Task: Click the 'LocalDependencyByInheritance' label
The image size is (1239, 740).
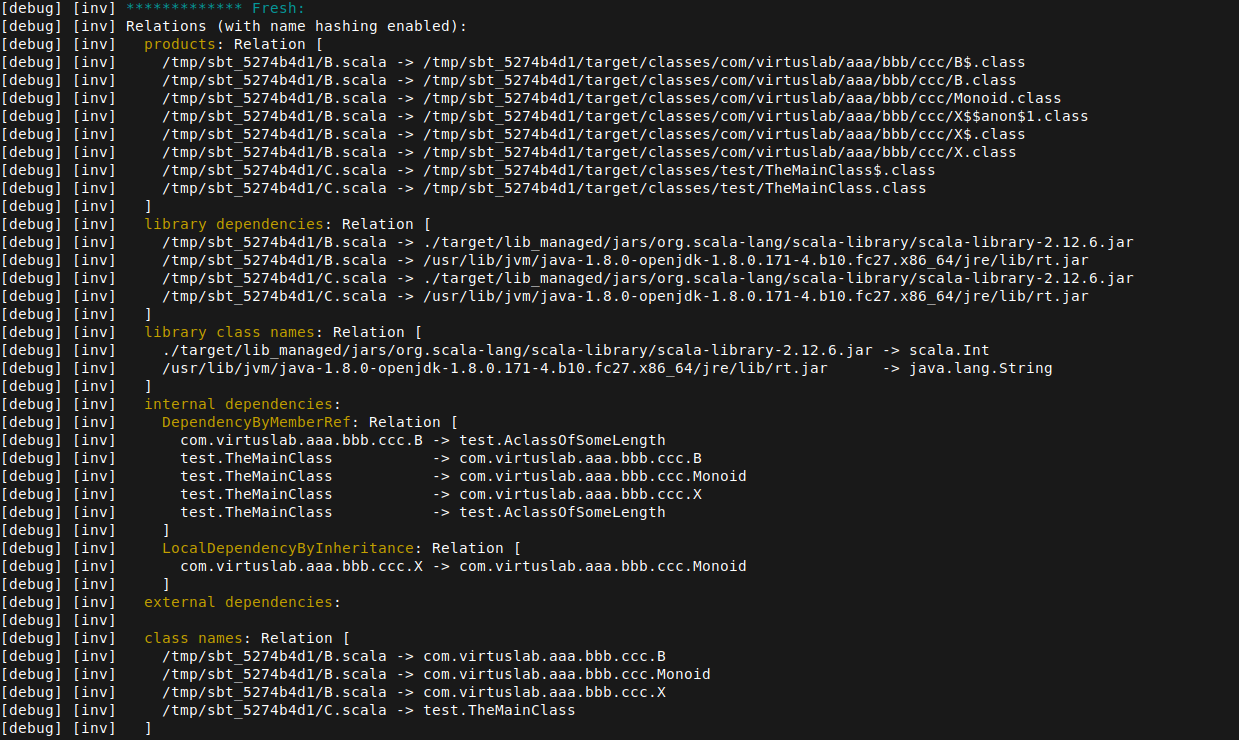Action: tap(292, 548)
